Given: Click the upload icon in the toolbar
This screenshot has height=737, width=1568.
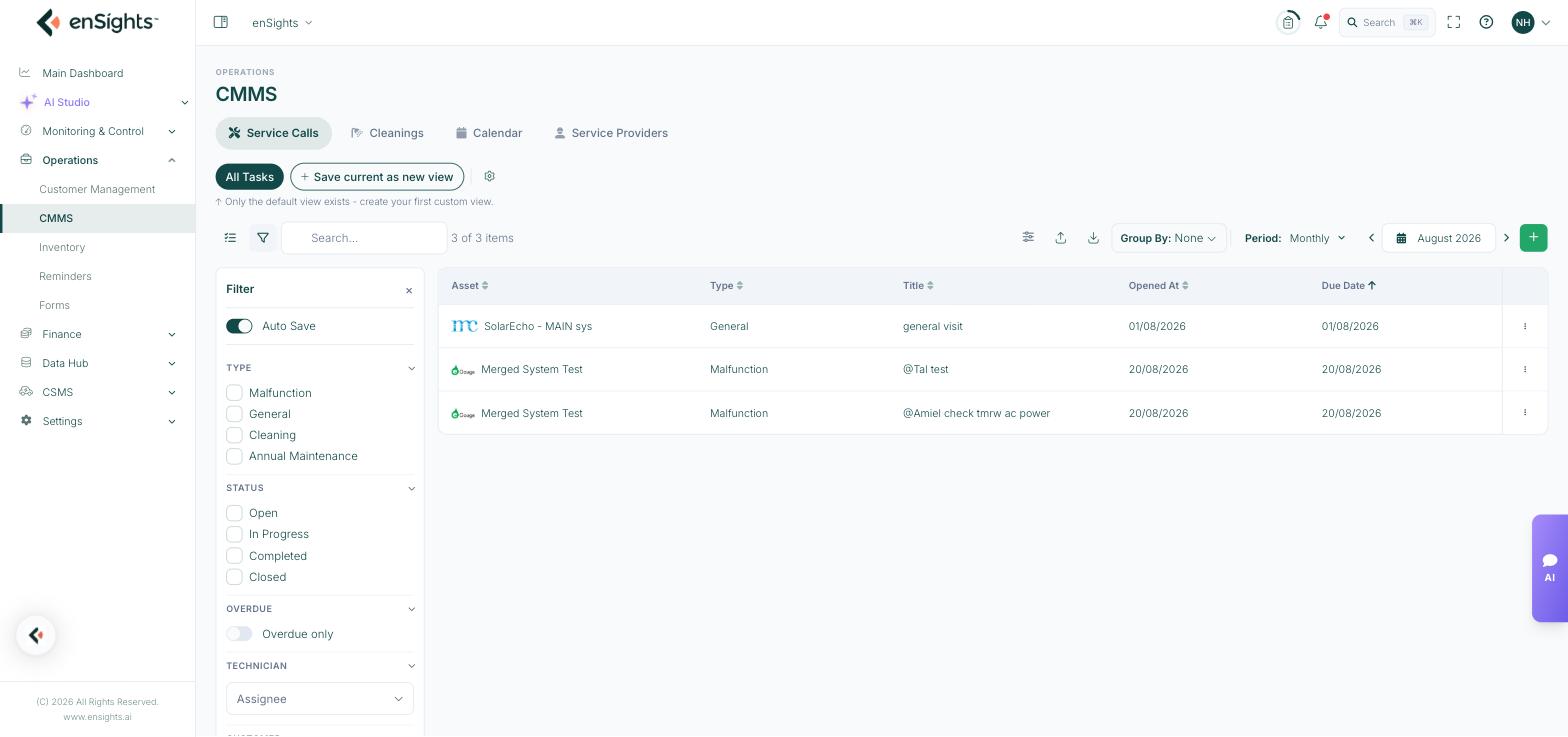Looking at the screenshot, I should 1061,237.
